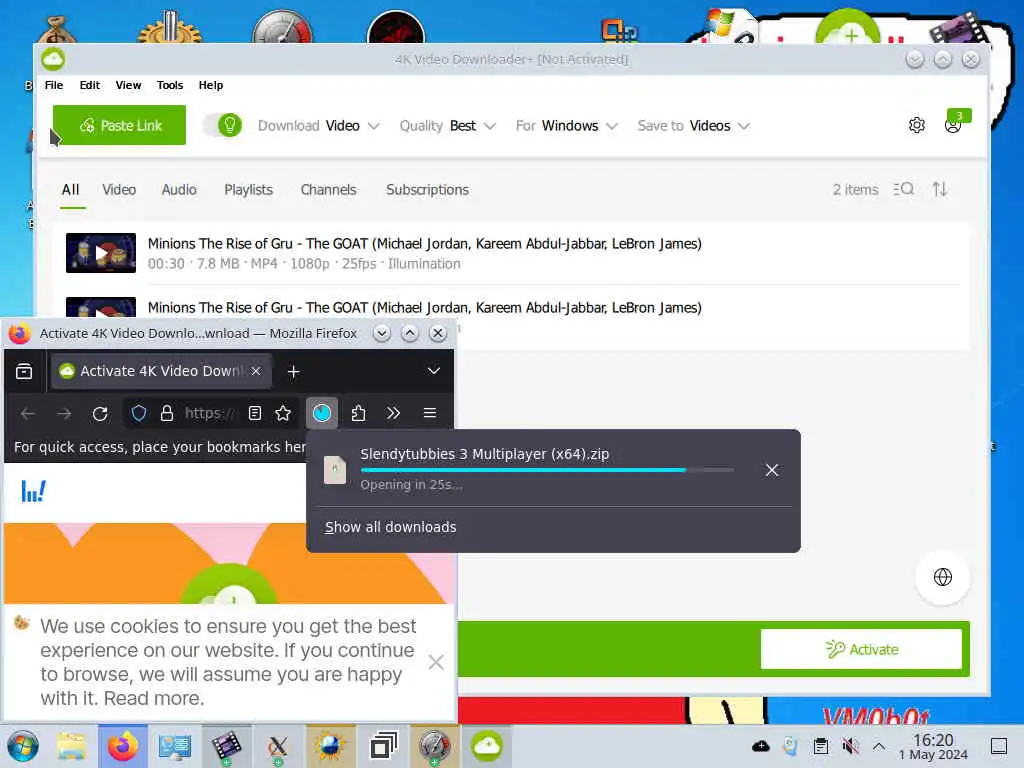Click Show all downloads

(391, 527)
